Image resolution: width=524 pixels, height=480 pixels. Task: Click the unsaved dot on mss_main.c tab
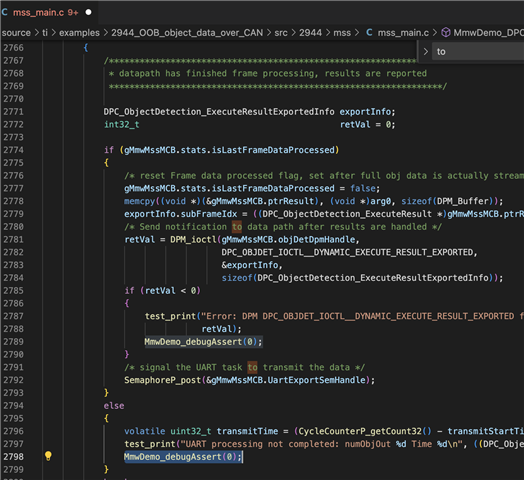[89, 12]
